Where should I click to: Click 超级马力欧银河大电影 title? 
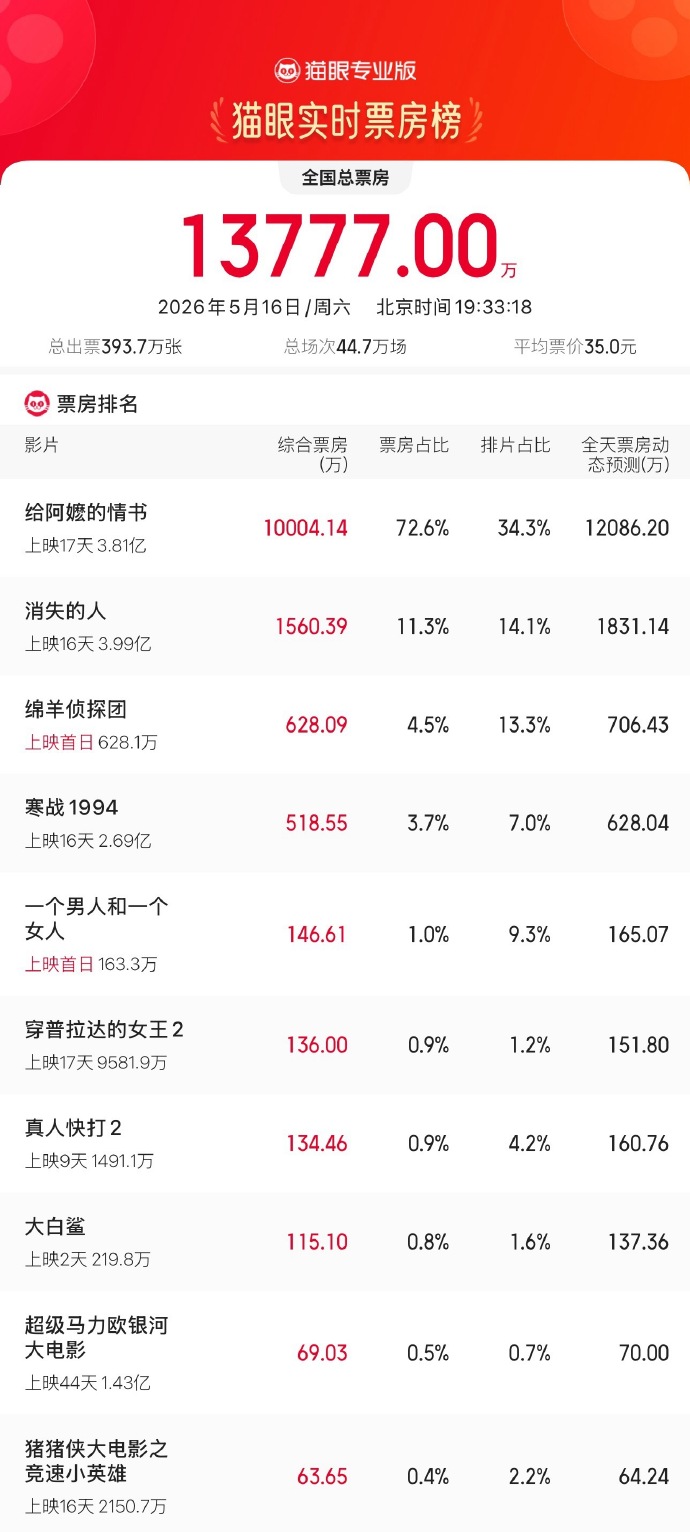(x=97, y=1338)
